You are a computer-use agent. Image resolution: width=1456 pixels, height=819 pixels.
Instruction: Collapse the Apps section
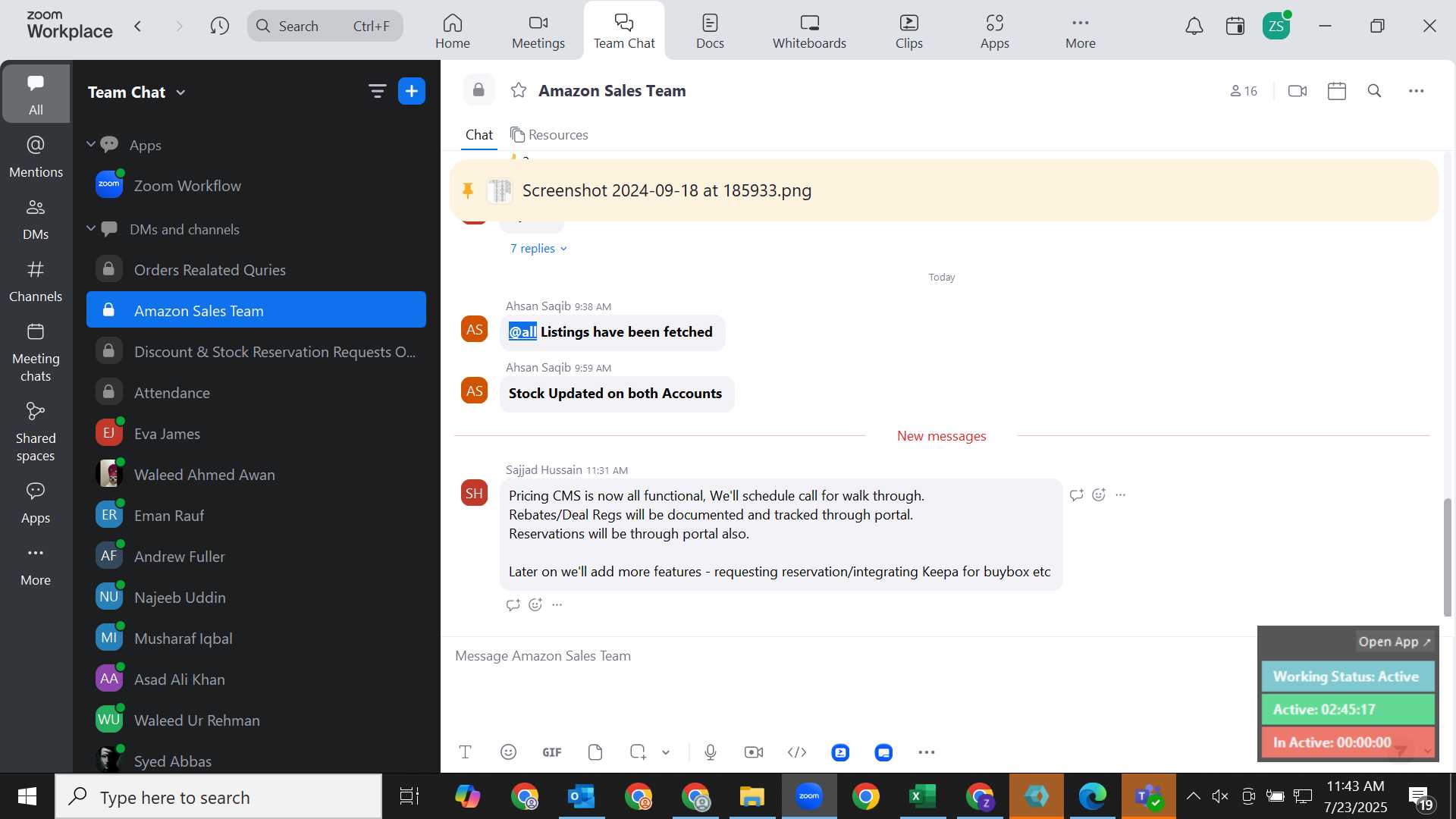pos(91,144)
